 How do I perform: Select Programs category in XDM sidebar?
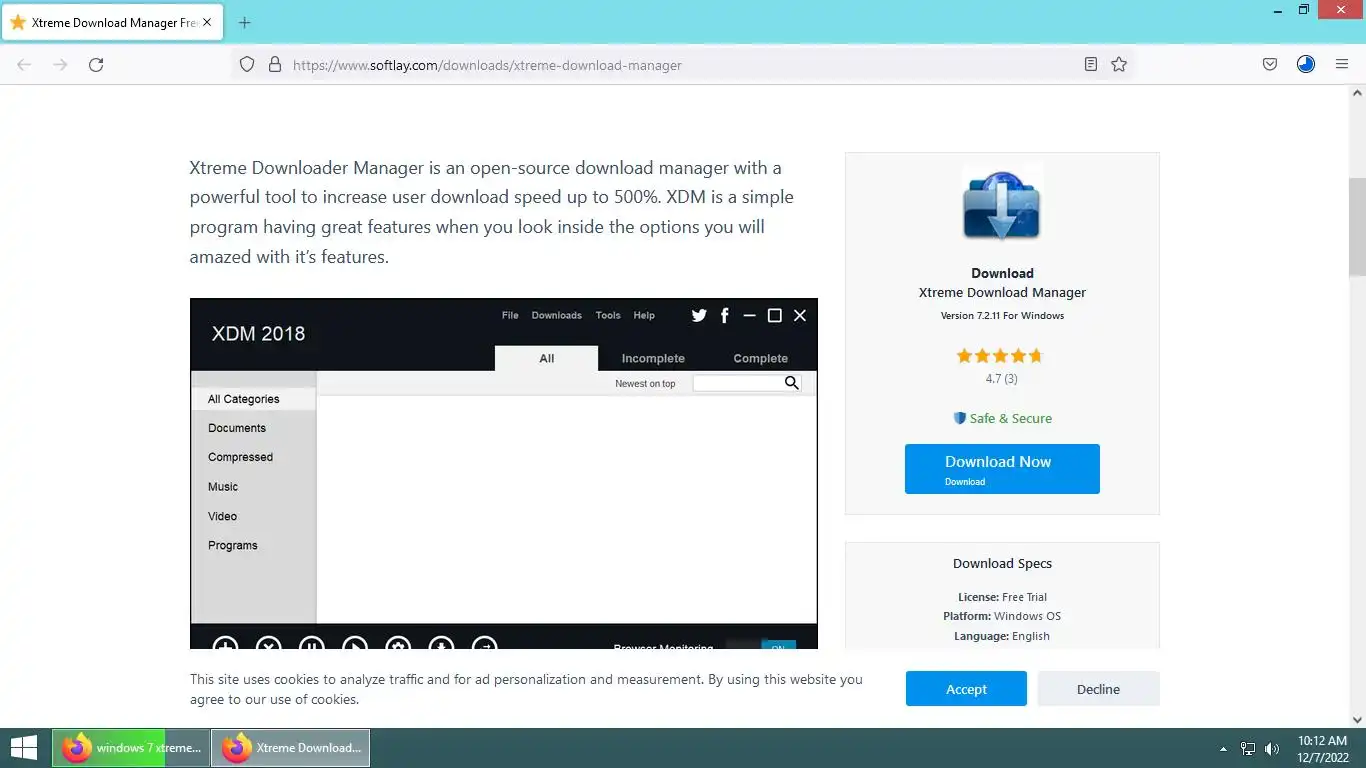point(233,545)
